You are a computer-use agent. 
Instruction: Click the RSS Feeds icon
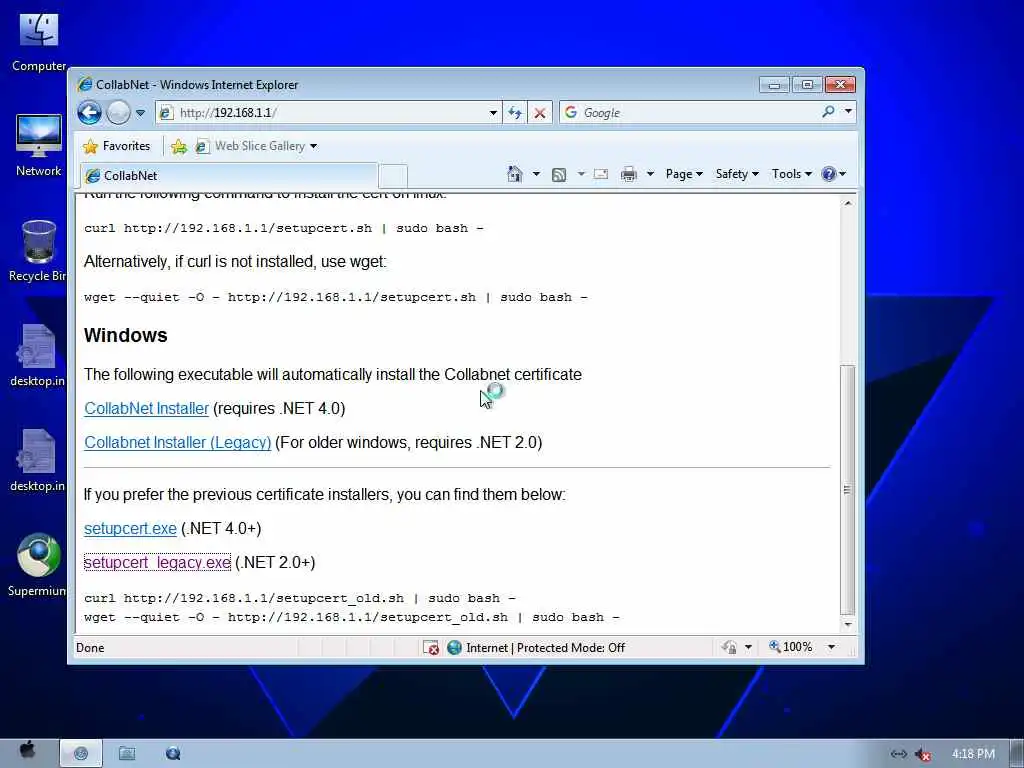point(559,174)
